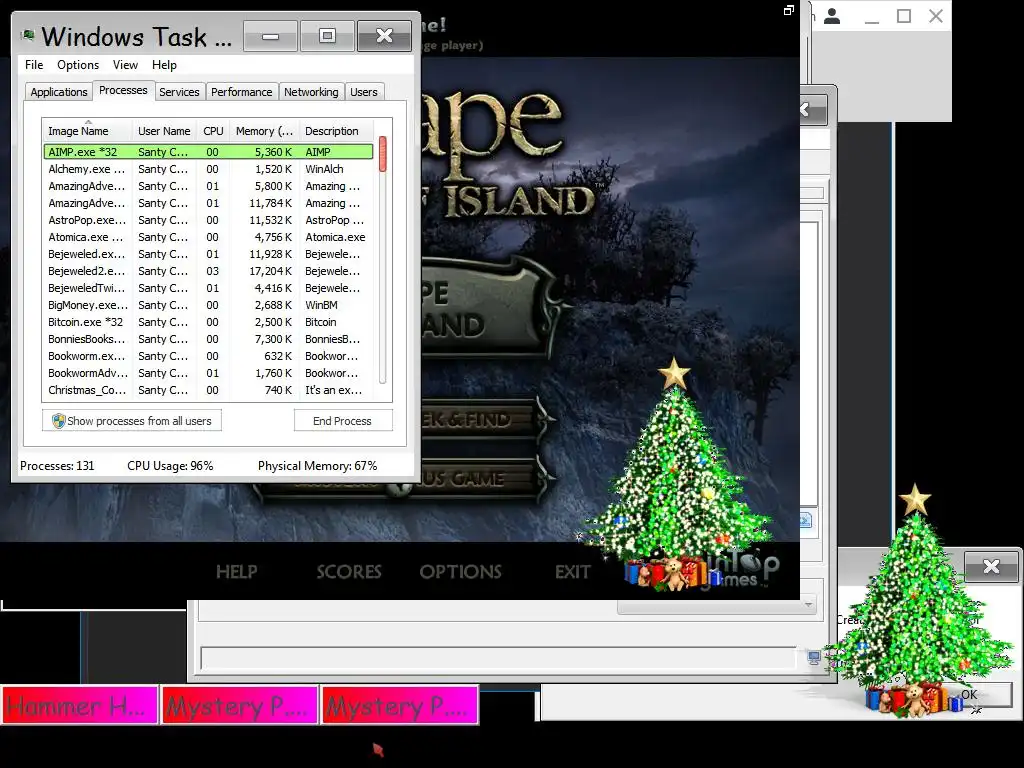Select the Bejeweled2.e... process row
The height and width of the screenshot is (768, 1024).
(208, 270)
